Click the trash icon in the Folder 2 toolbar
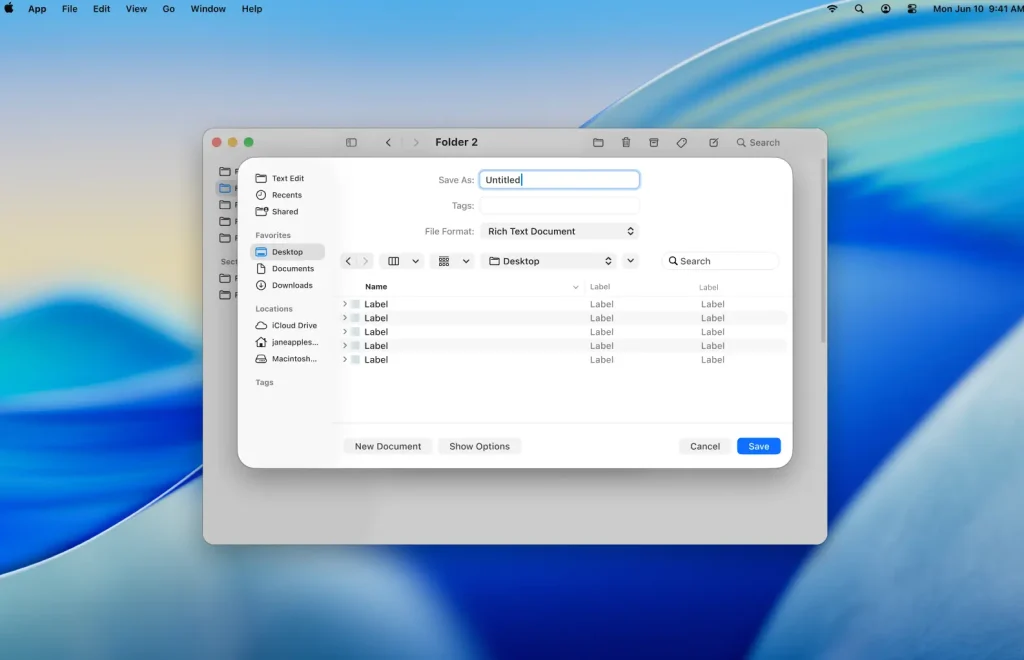 [626, 143]
